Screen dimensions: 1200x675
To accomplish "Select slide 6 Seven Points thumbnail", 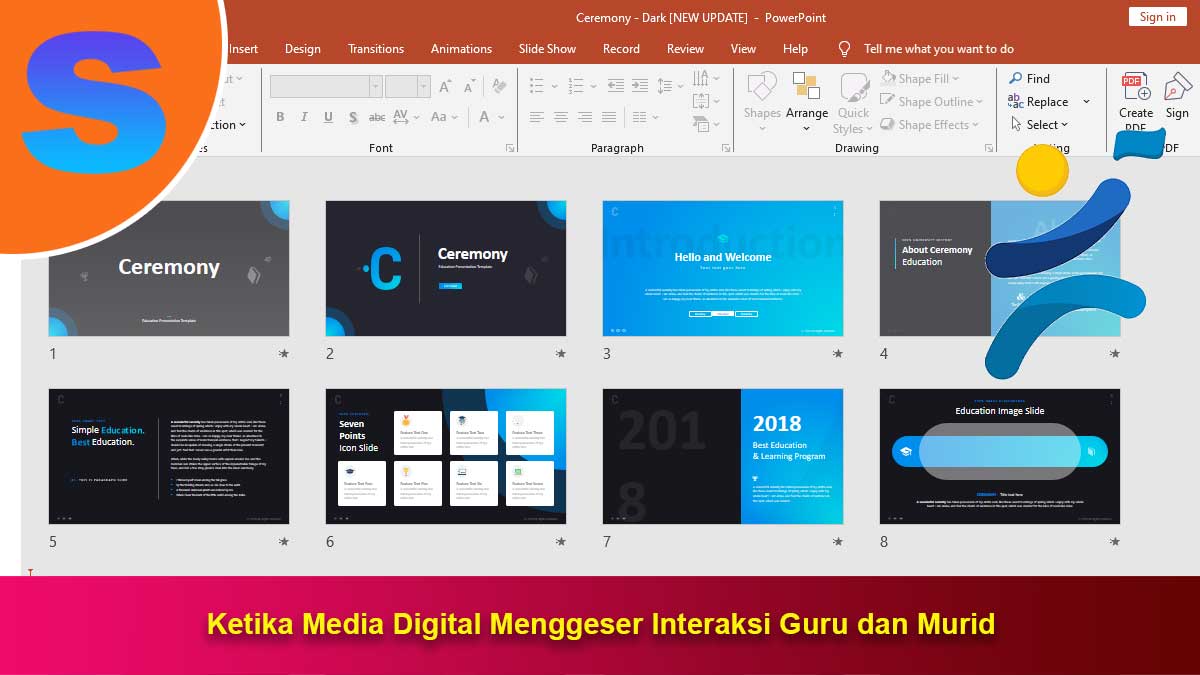I will click(x=446, y=456).
